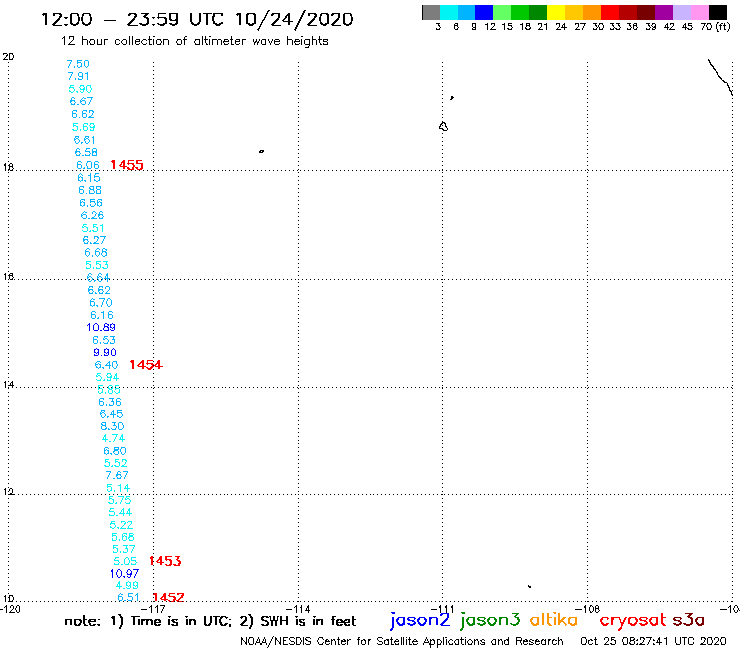Image resolution: width=740 pixels, height=650 pixels.
Task: Click the s3a satellite legend label
Action: click(x=688, y=620)
